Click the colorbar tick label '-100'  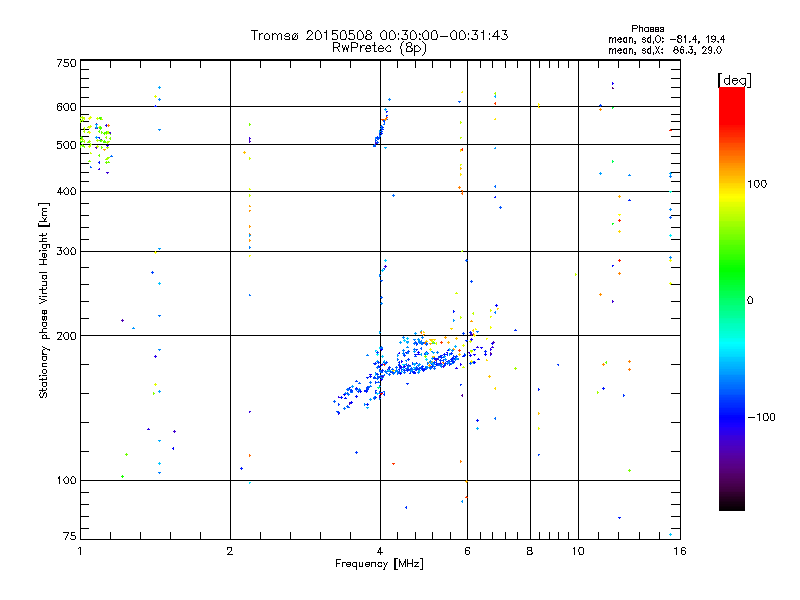[x=761, y=417]
